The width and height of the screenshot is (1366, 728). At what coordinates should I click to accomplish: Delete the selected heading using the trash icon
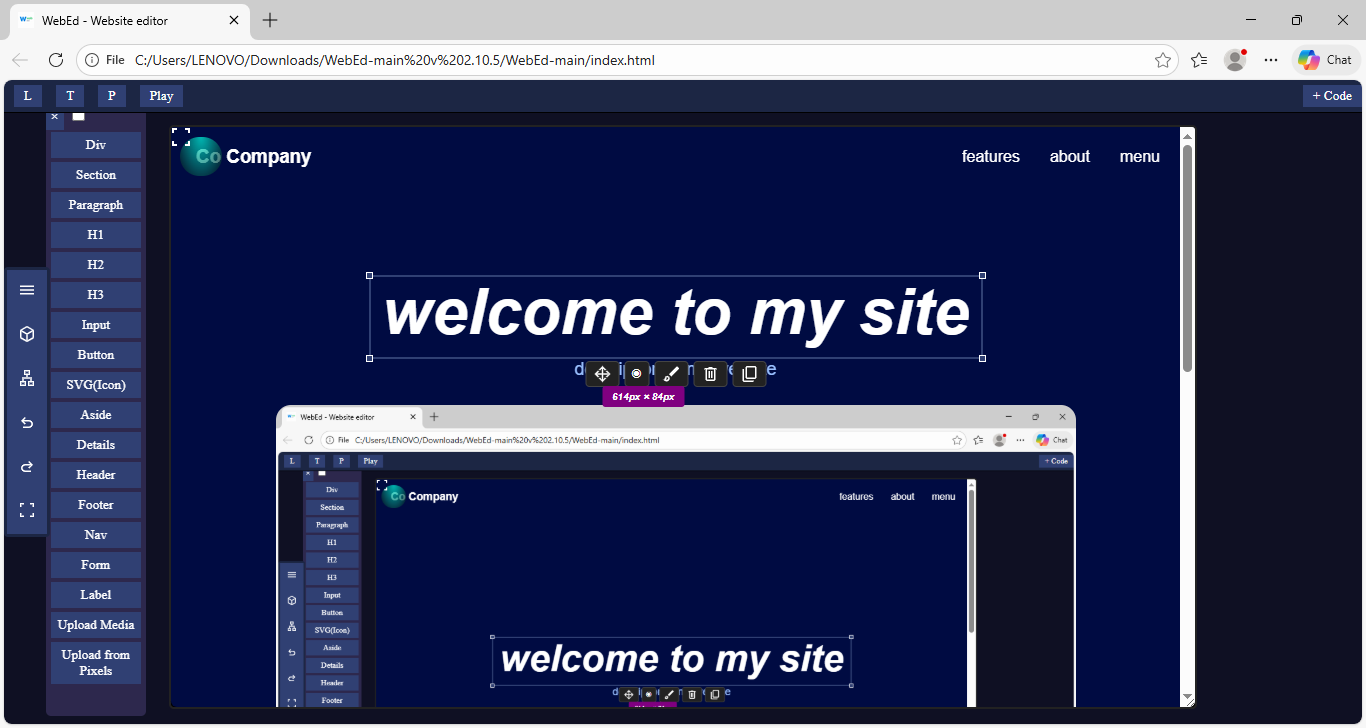point(710,373)
